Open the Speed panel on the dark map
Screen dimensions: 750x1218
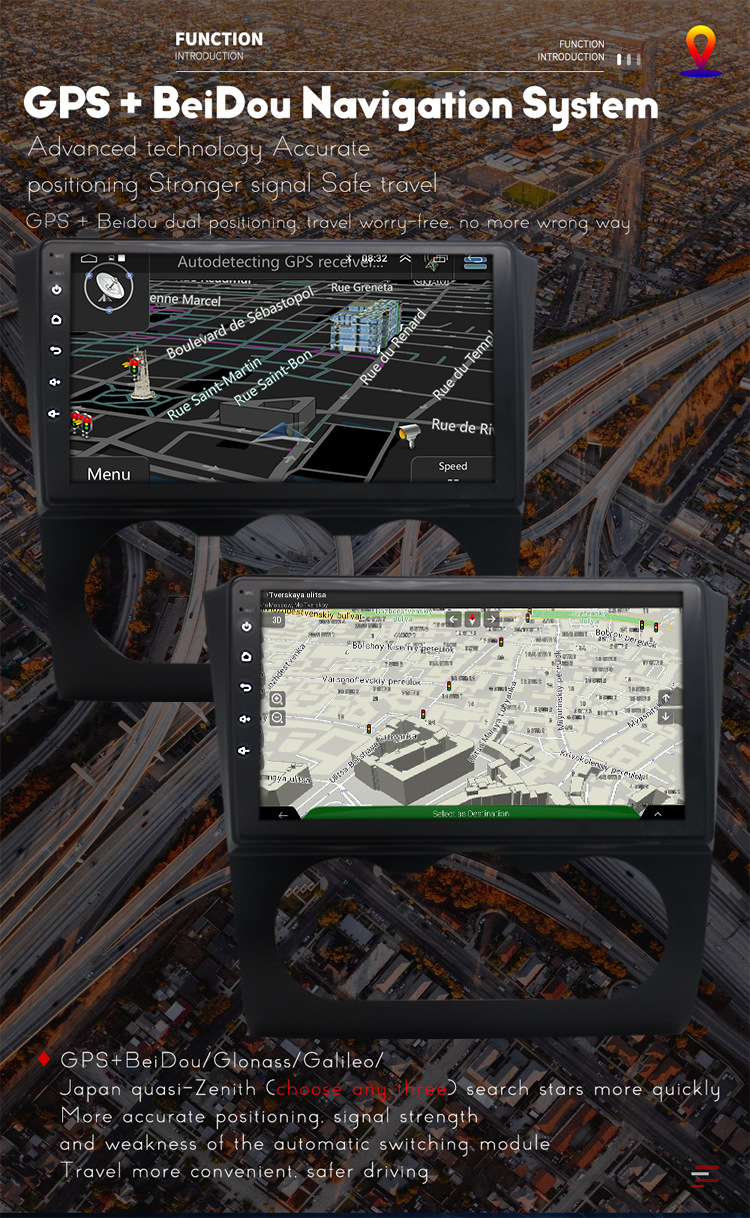453,468
